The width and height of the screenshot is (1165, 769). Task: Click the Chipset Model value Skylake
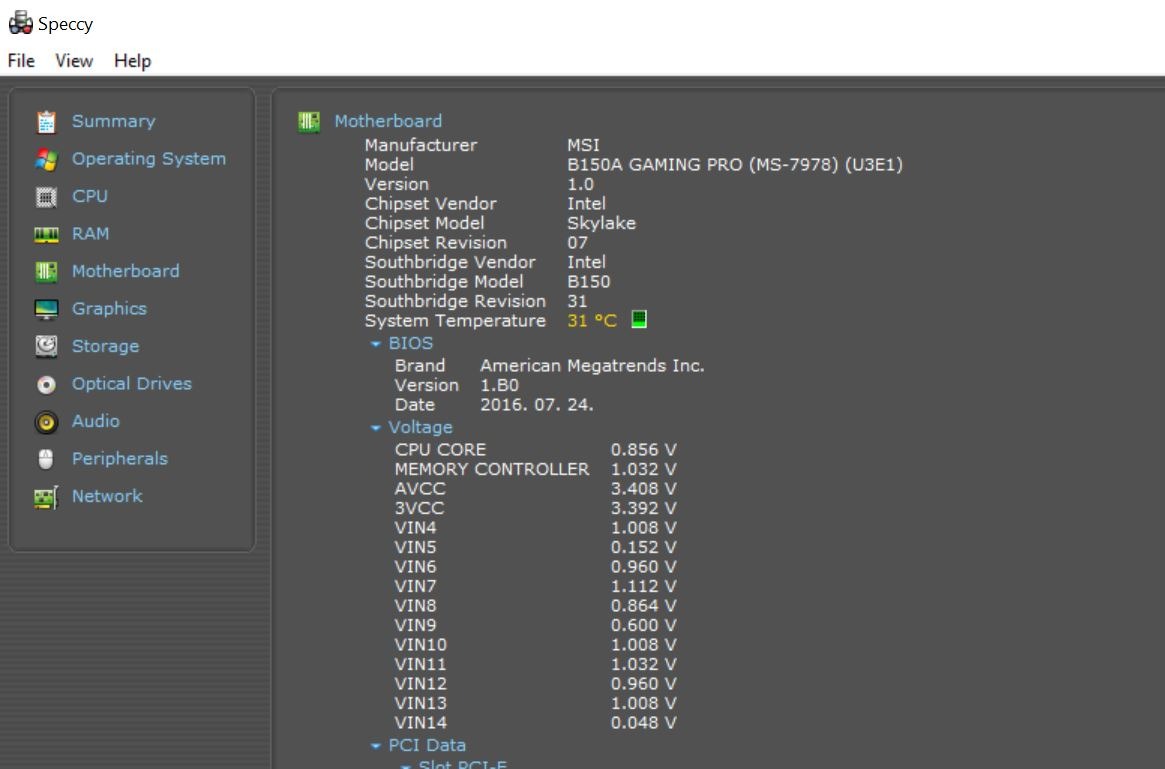pos(602,224)
